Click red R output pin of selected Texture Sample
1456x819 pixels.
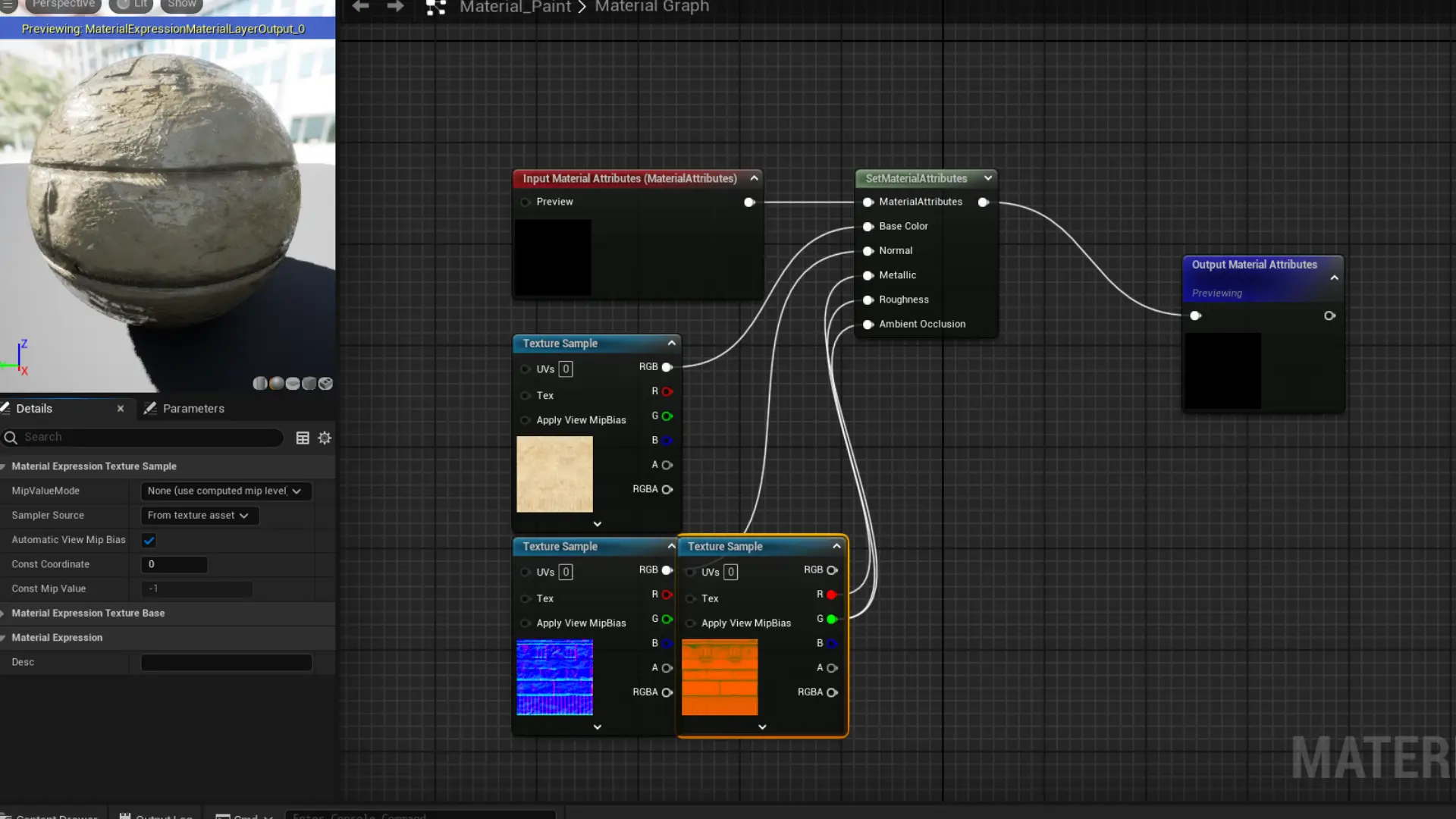coord(832,595)
